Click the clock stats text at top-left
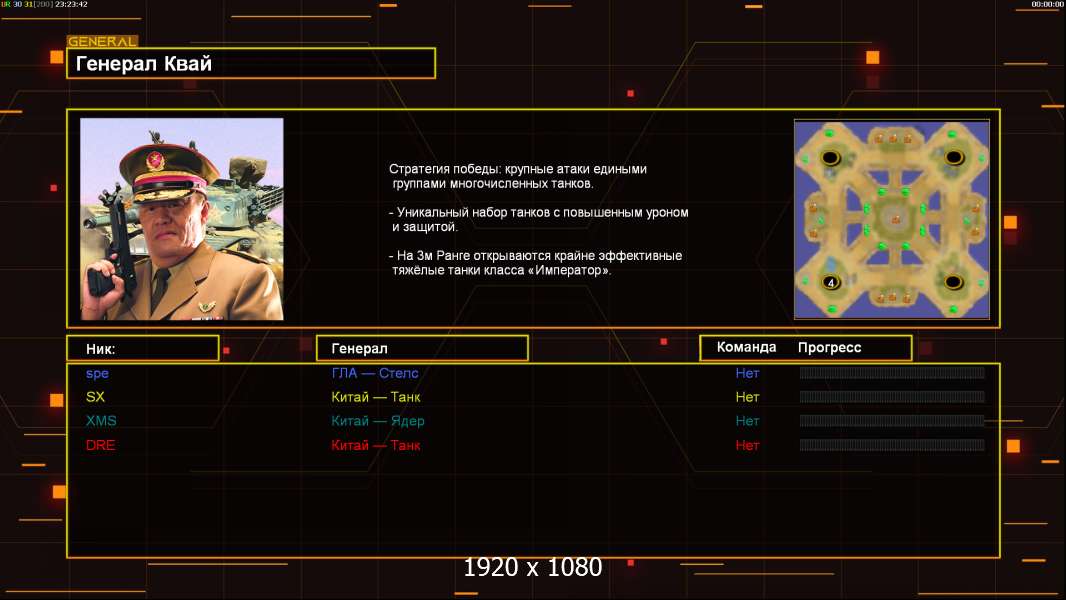This screenshot has width=1066, height=600. click(x=45, y=4)
